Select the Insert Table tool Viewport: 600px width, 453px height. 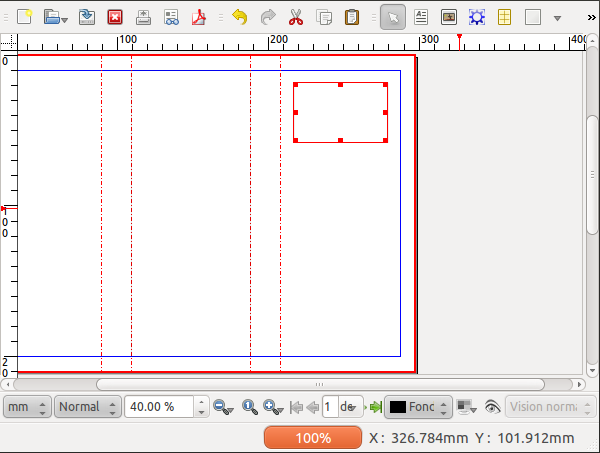point(505,17)
